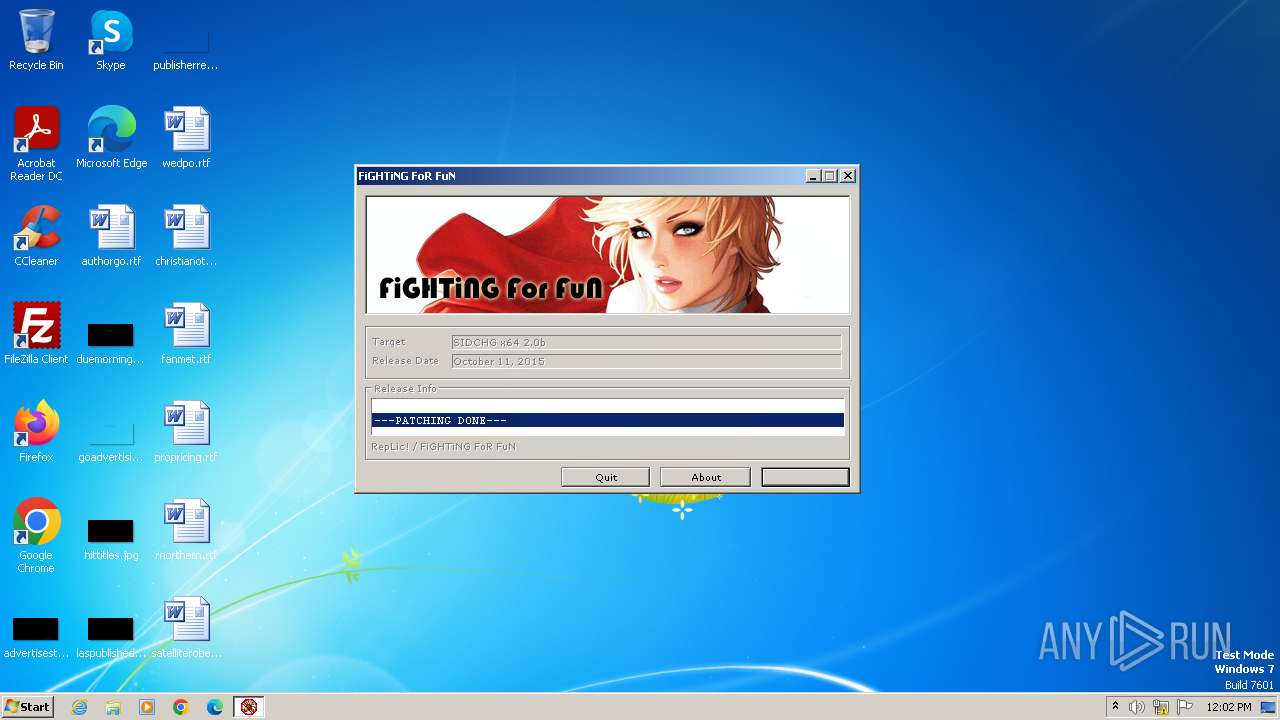Select the authorgo.rtf file
1280x720 pixels.
111,235
